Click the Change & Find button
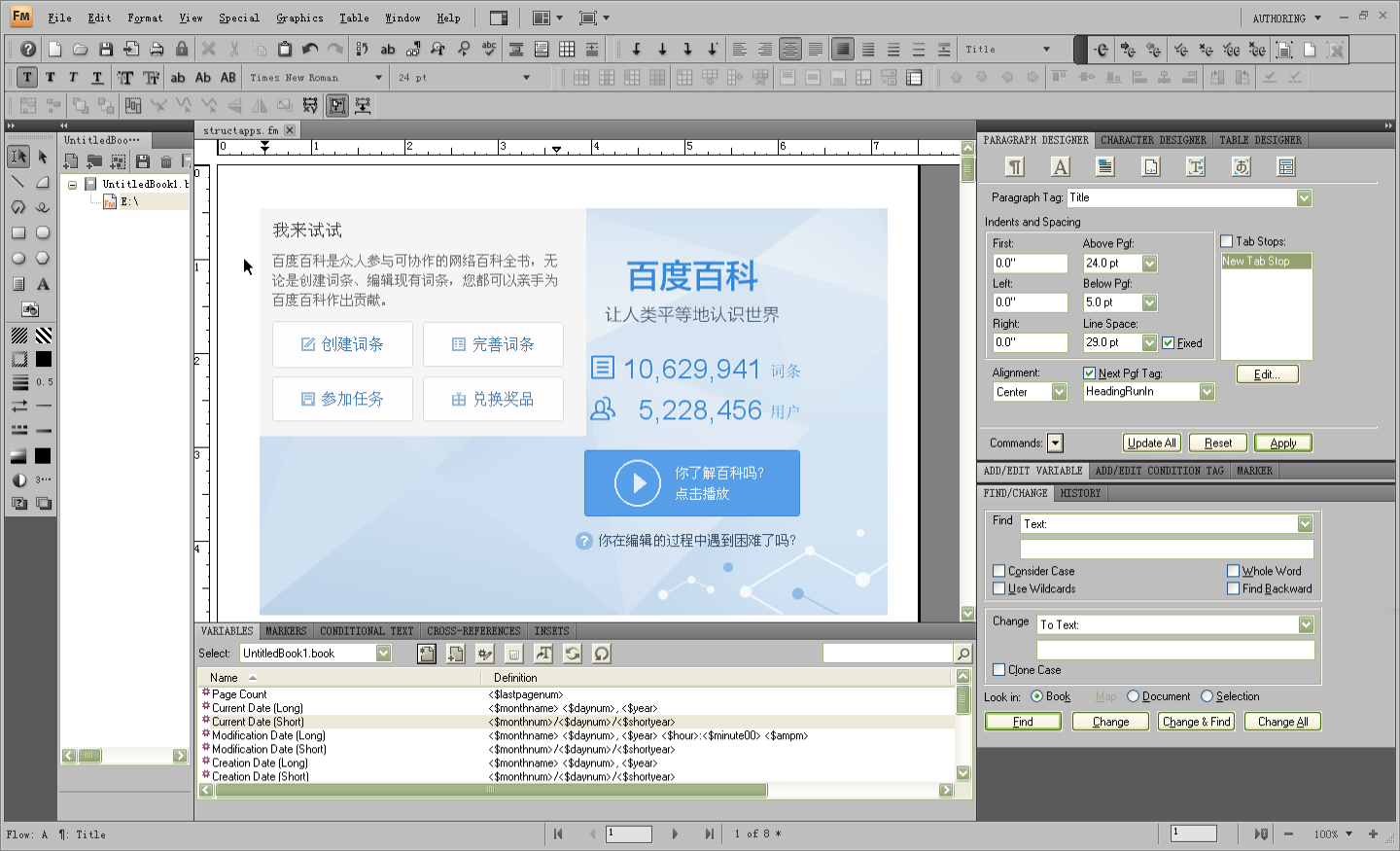 (x=1196, y=721)
